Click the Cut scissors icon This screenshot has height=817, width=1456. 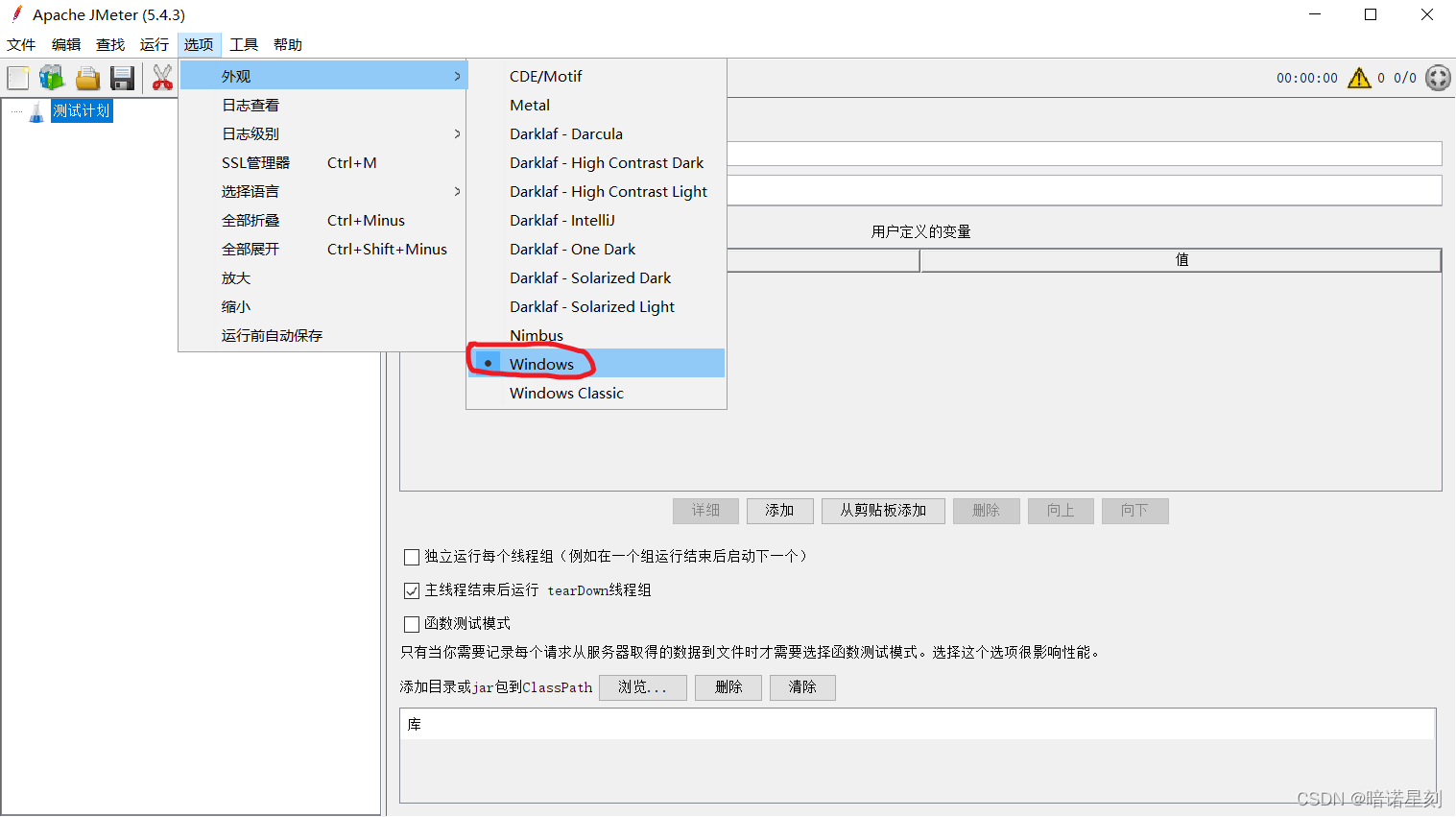[162, 78]
